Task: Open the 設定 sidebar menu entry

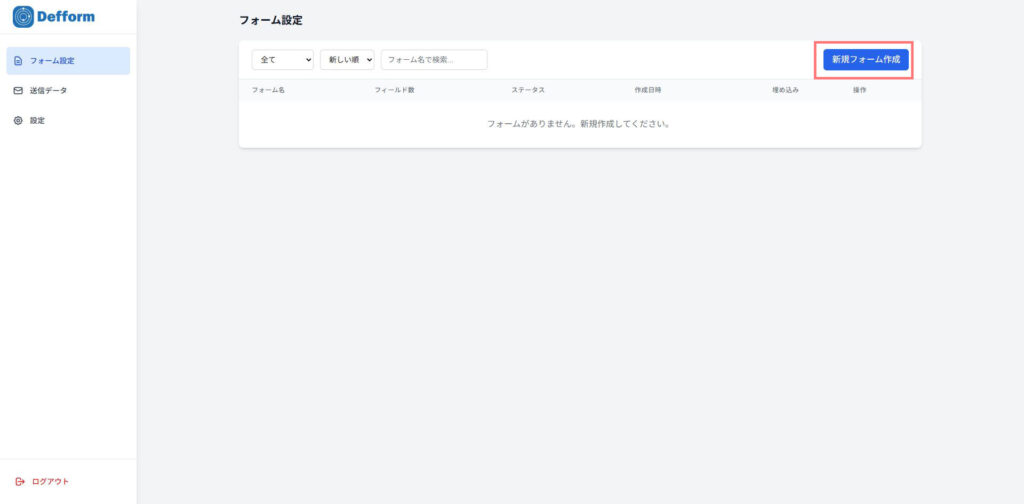Action: coord(37,121)
